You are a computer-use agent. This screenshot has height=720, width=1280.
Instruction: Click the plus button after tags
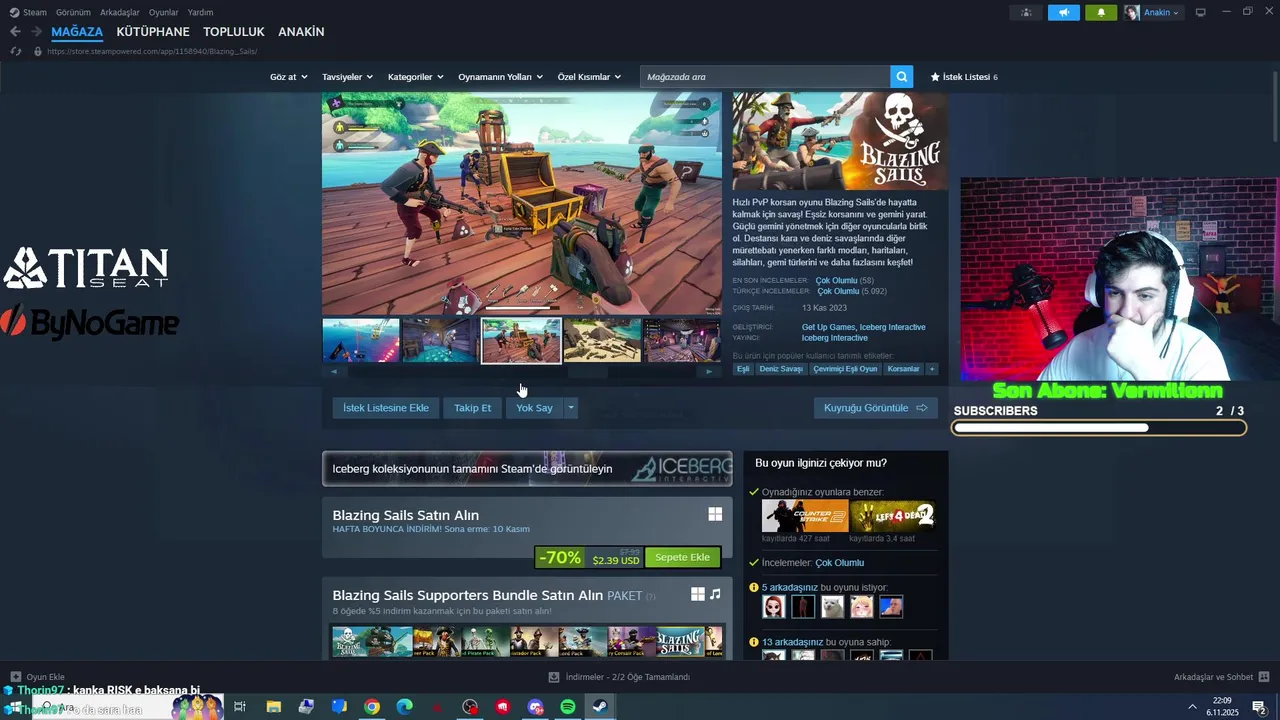coord(932,369)
